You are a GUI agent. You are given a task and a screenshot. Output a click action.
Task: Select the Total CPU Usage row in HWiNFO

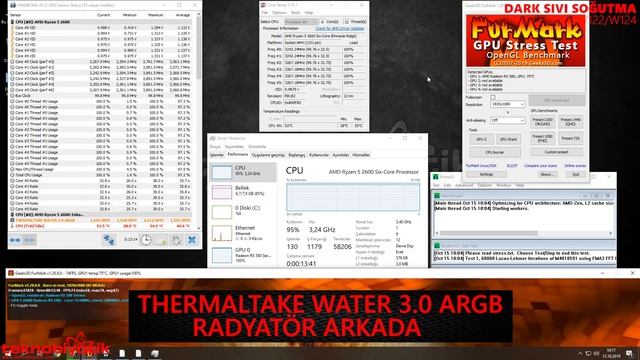pos(101,175)
